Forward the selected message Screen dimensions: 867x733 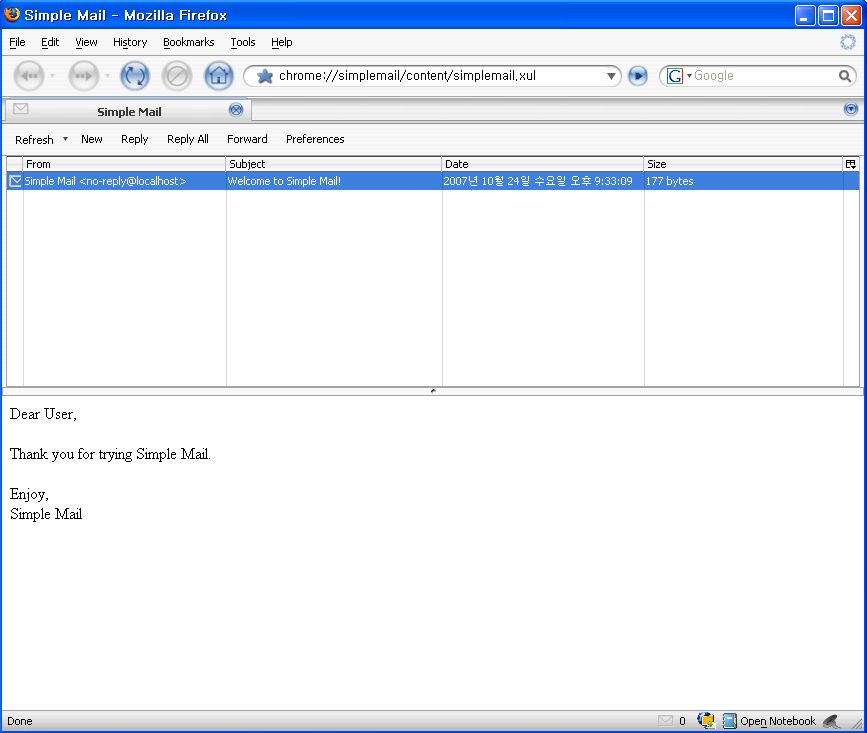tap(247, 139)
